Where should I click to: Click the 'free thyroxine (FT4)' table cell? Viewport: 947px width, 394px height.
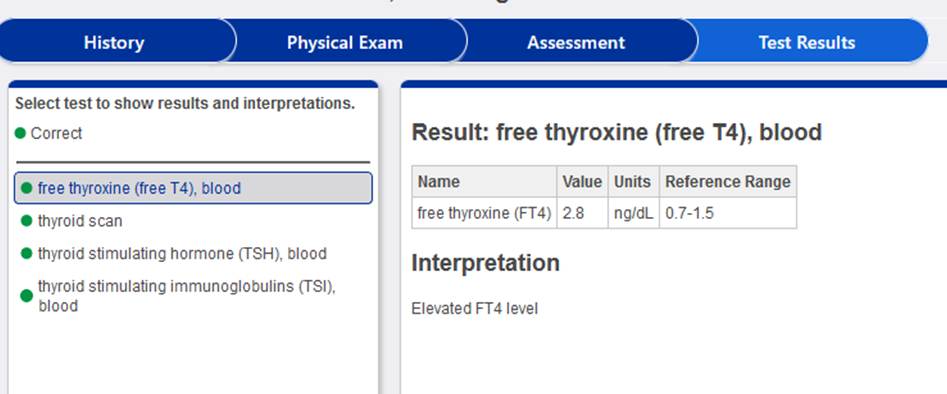coord(484,213)
